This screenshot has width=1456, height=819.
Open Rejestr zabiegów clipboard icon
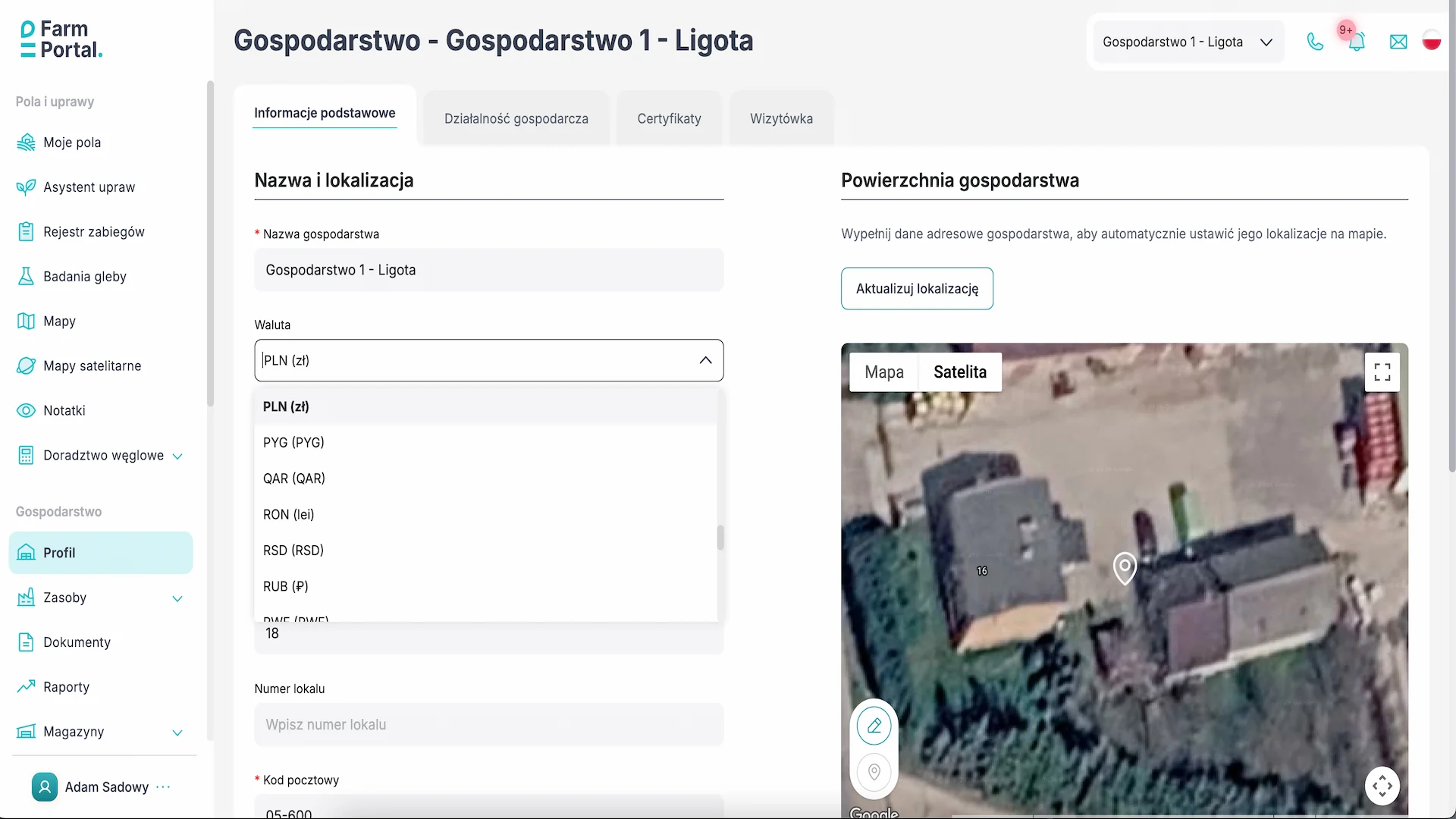pos(26,232)
